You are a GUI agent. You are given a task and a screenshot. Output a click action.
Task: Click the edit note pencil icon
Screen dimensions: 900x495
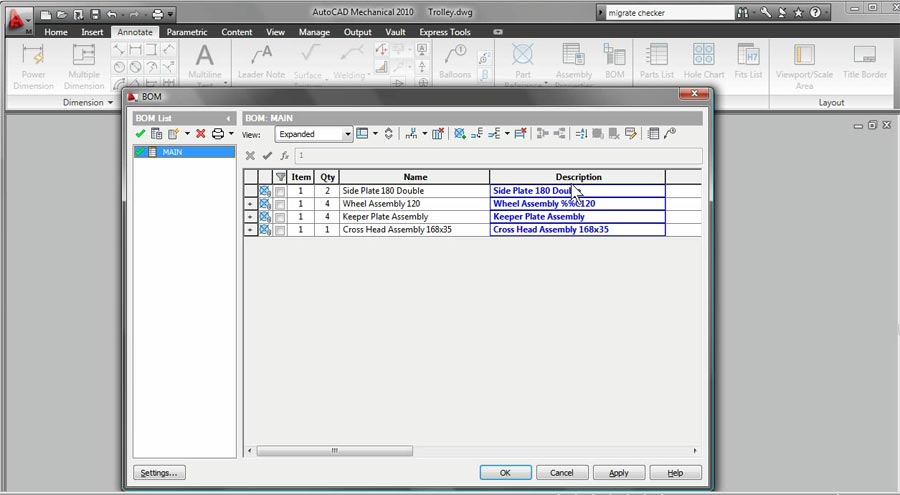(631, 134)
